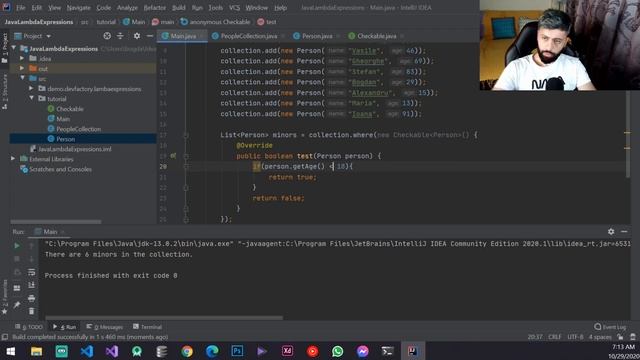The height and width of the screenshot is (360, 640).
Task: Click UTF-8 encoding in status bar
Action: coord(575,337)
